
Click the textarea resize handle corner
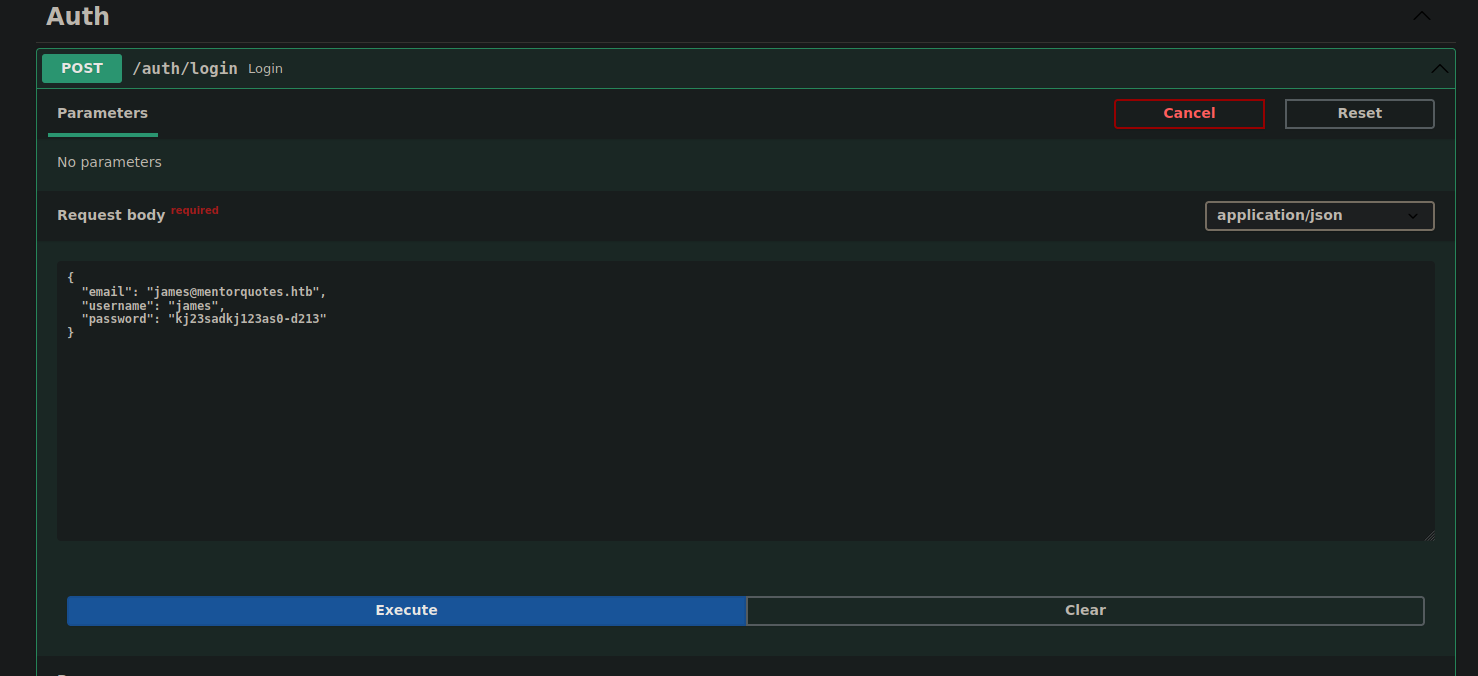[1429, 535]
